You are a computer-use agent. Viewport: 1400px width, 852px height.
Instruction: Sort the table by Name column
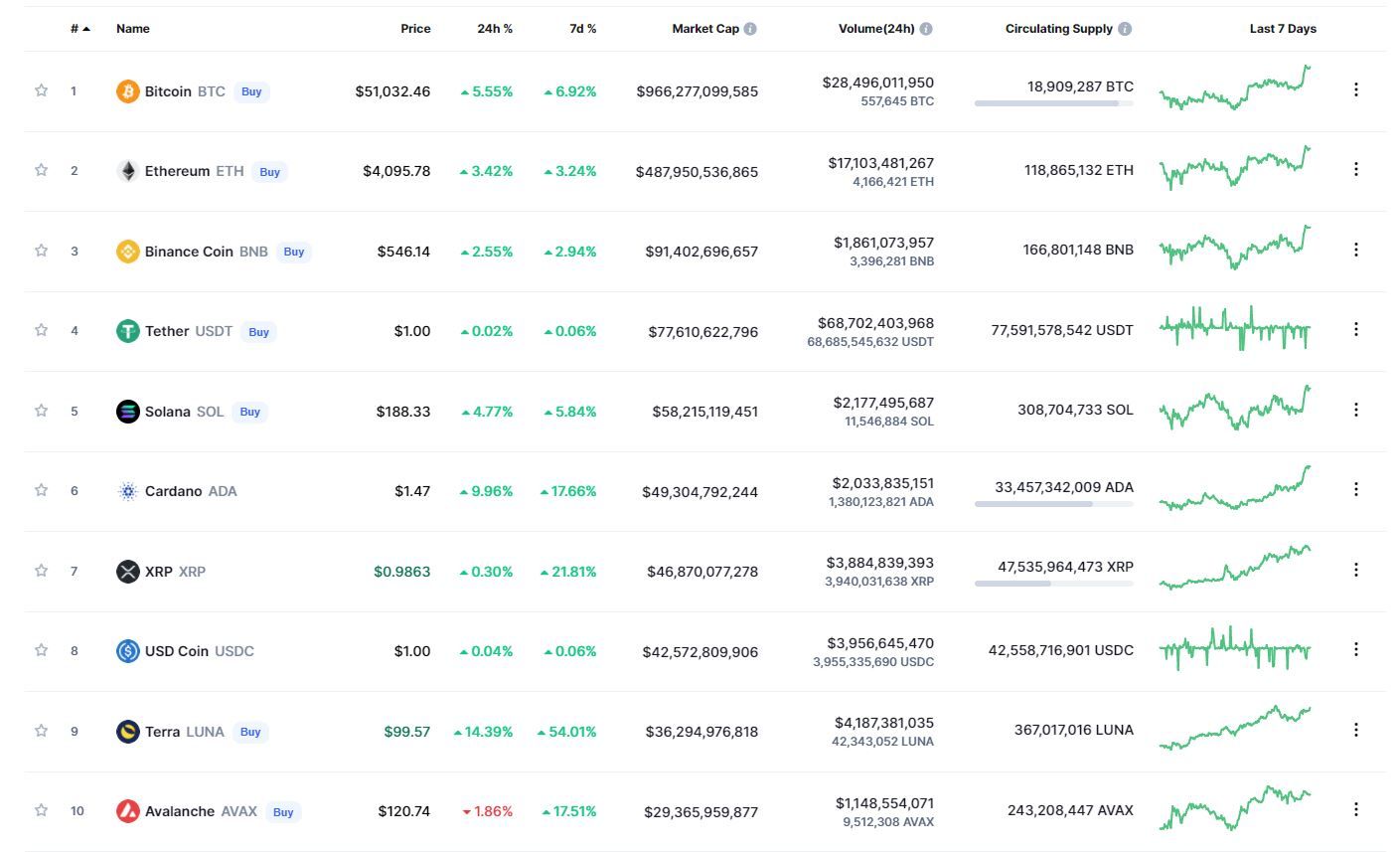(133, 29)
